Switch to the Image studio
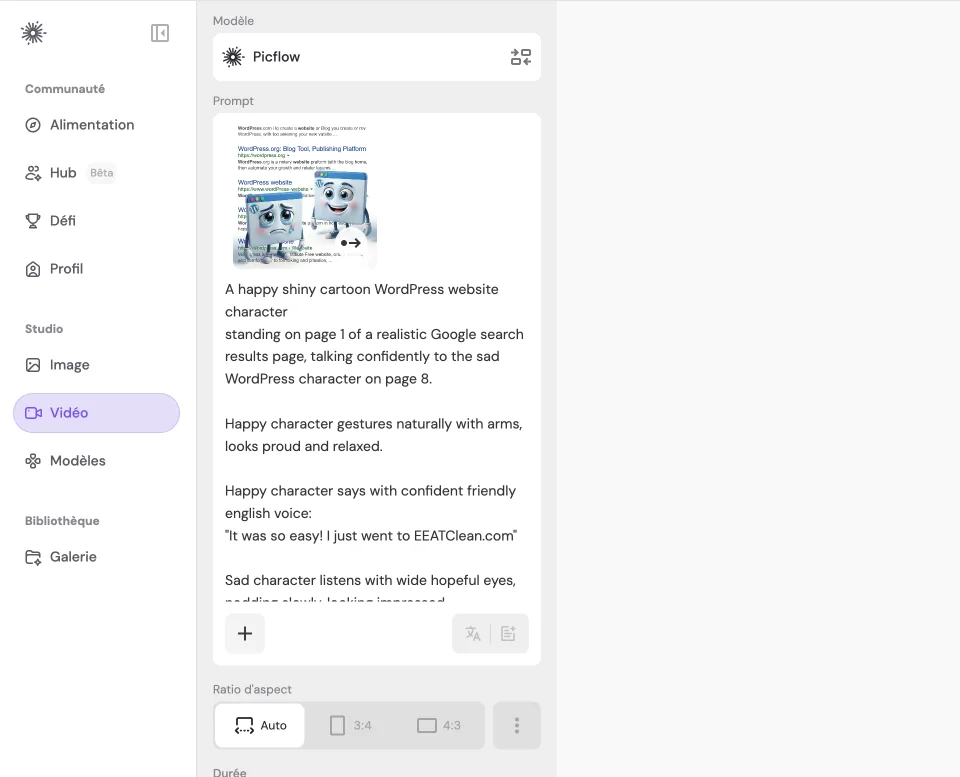The width and height of the screenshot is (960, 777). pyautogui.click(x=69, y=365)
